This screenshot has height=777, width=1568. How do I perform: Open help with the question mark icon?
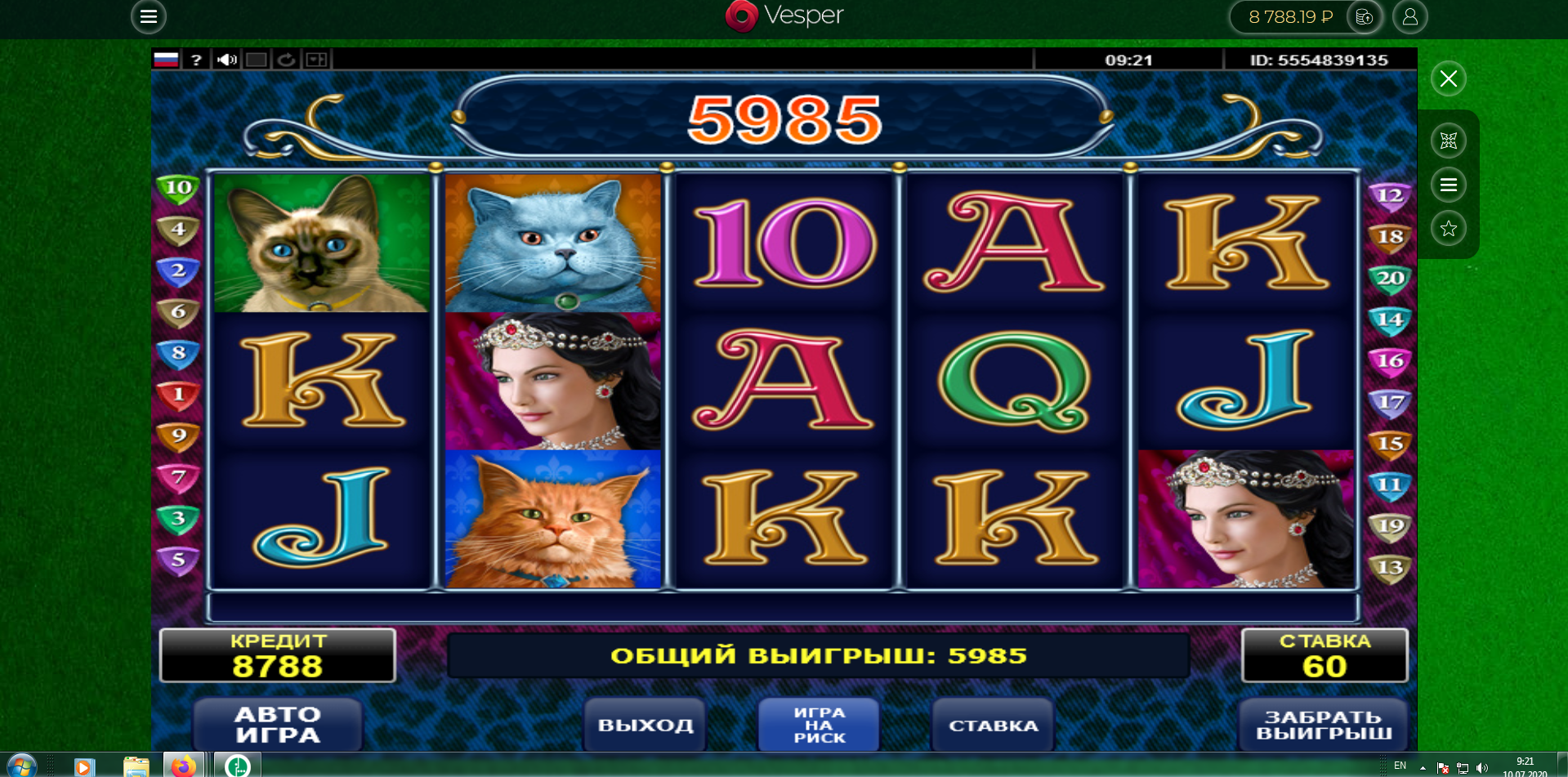(x=196, y=60)
